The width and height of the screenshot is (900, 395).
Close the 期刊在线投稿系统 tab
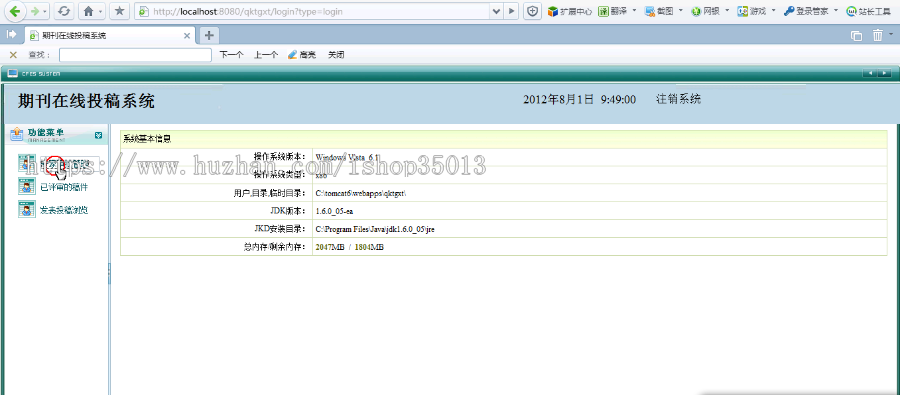(187, 36)
